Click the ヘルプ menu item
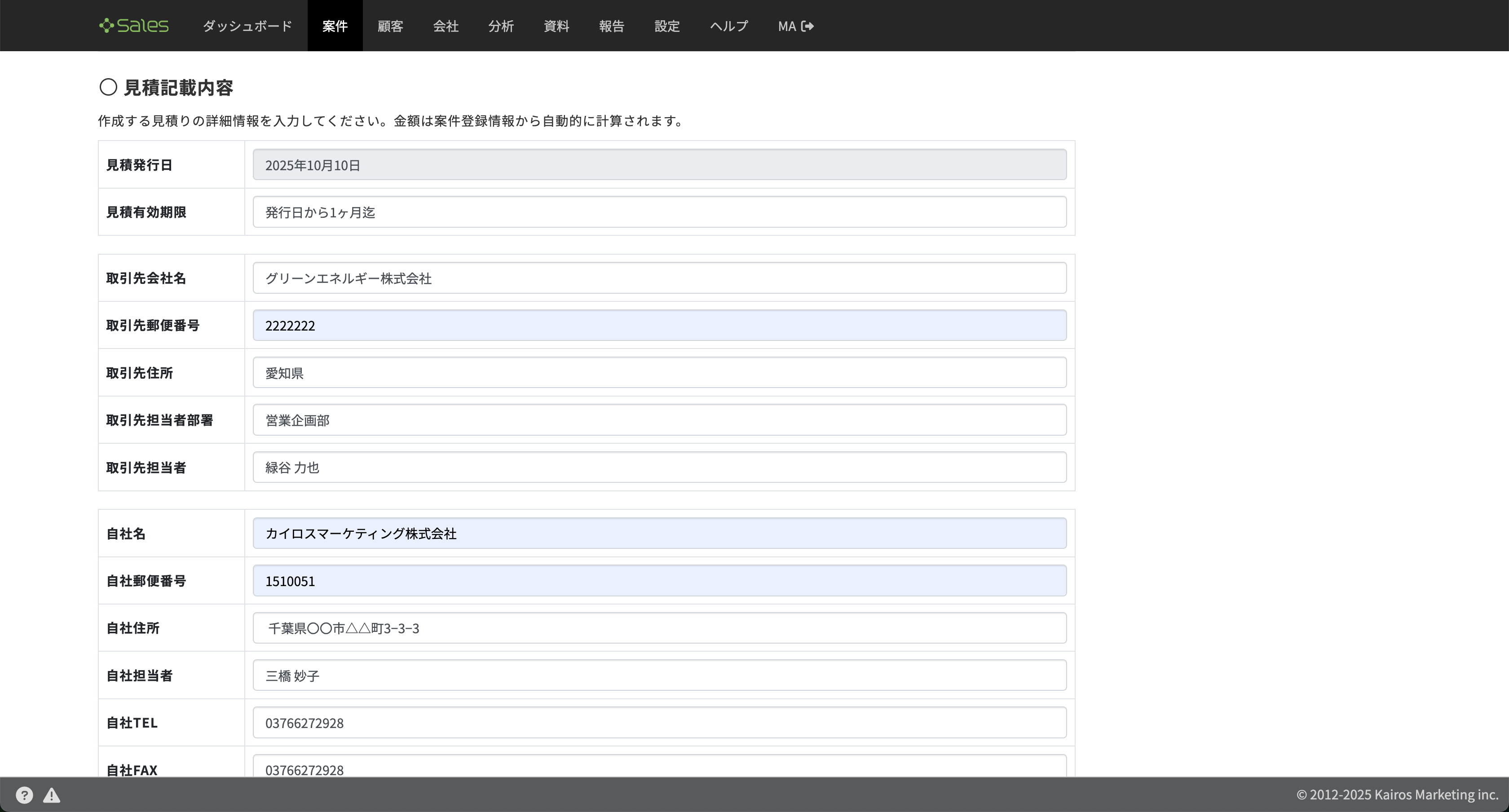Screen dimensions: 1509x812 point(729,26)
